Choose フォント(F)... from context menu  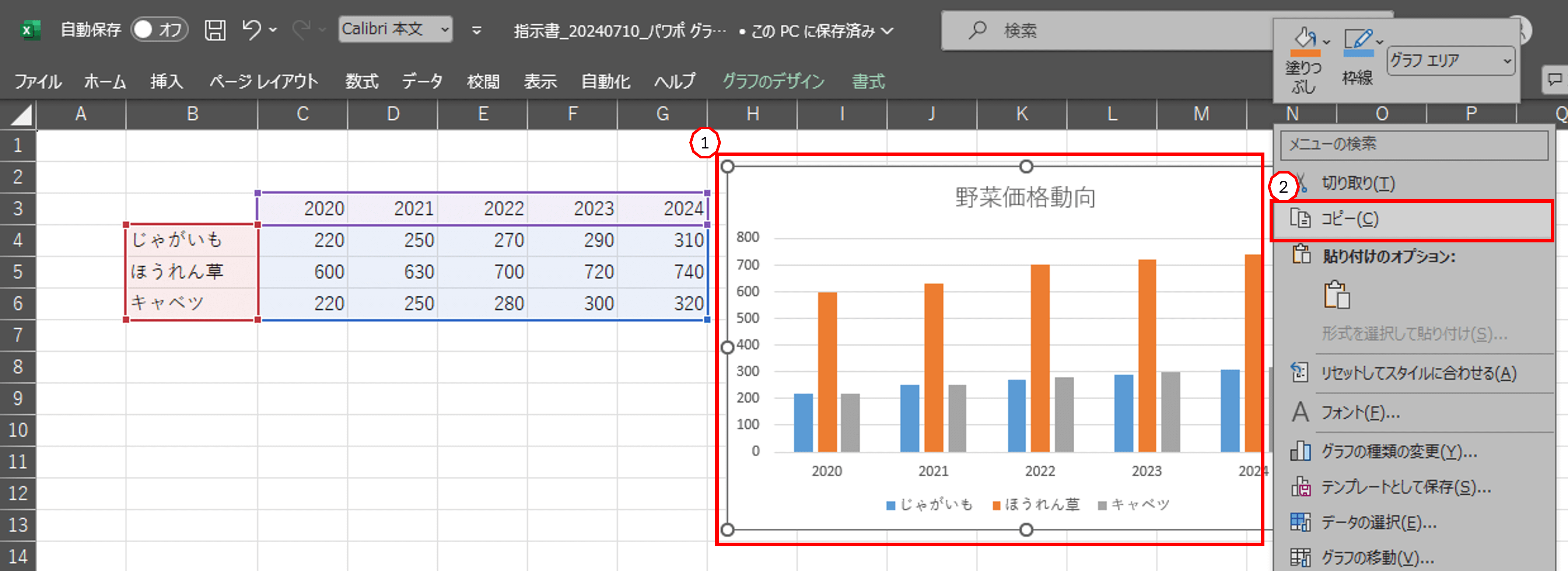[x=1414, y=412]
